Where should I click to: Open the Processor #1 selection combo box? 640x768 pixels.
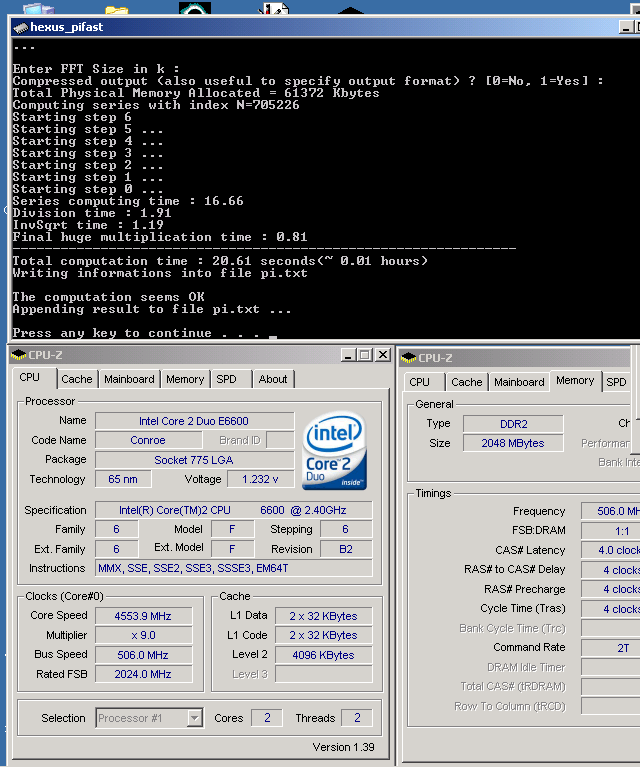click(x=149, y=718)
